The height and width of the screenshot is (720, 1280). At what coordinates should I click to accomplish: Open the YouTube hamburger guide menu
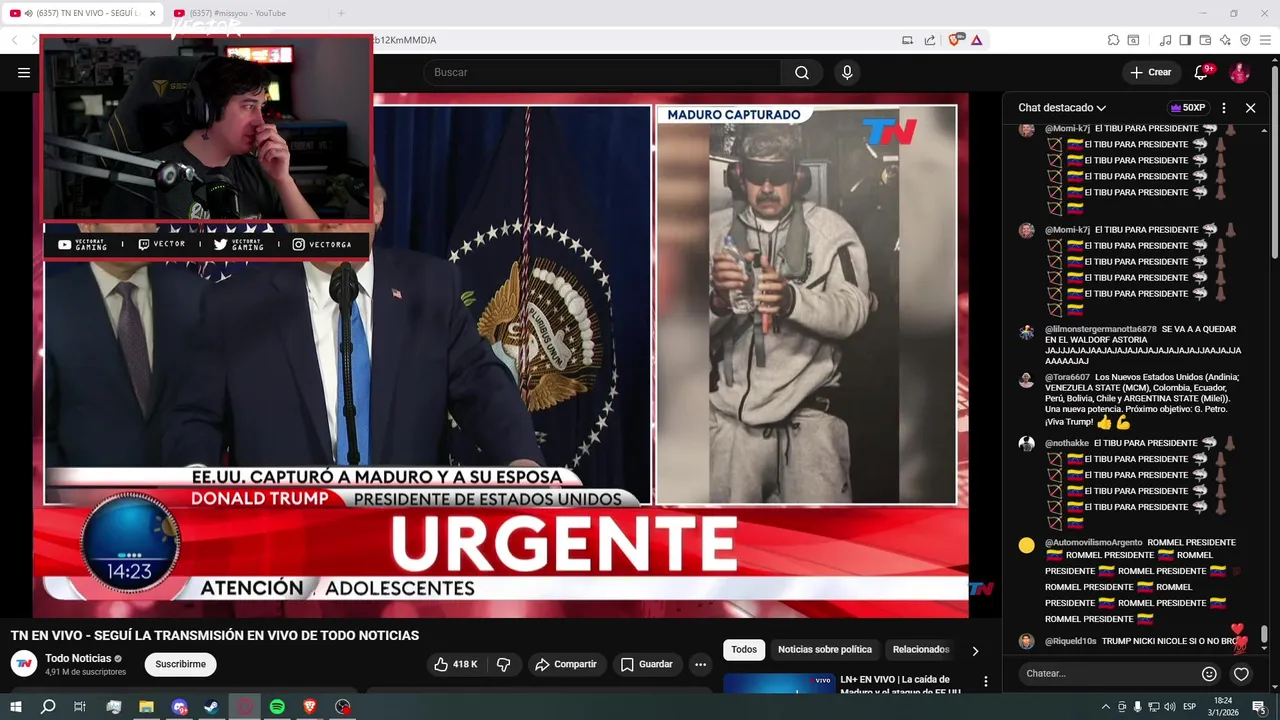23,72
